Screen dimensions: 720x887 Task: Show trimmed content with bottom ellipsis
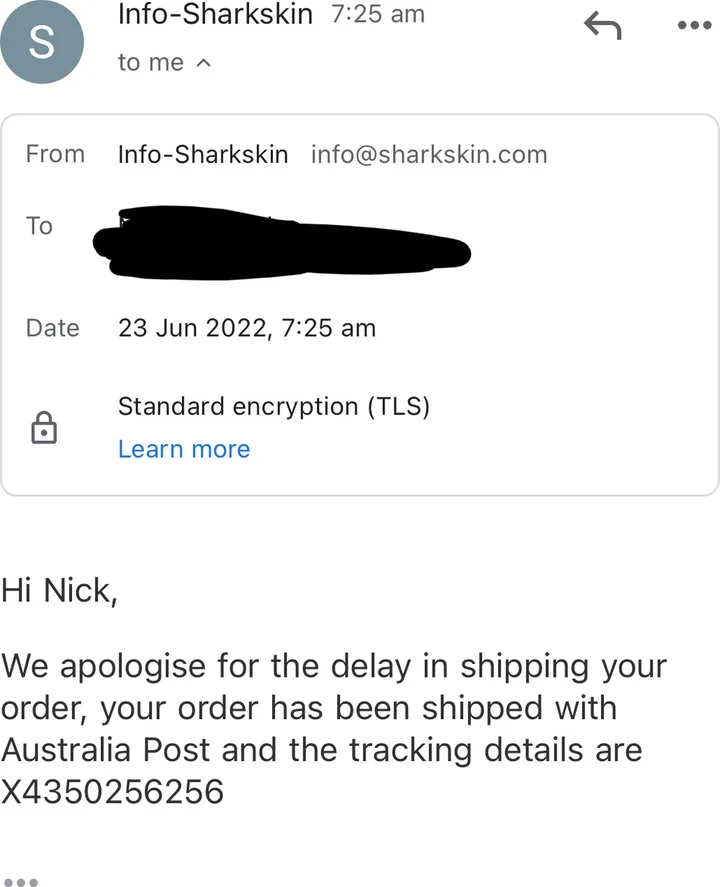pyautogui.click(x=20, y=881)
